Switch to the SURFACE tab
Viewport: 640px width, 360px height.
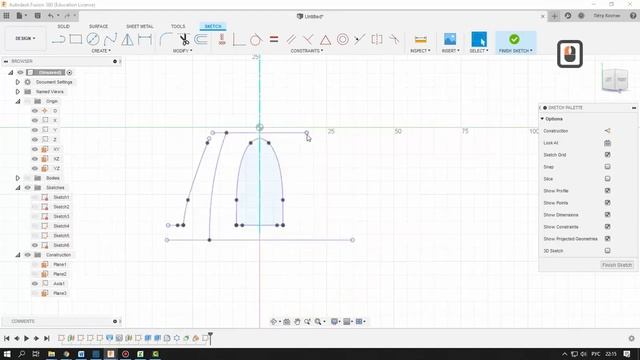tap(98, 26)
